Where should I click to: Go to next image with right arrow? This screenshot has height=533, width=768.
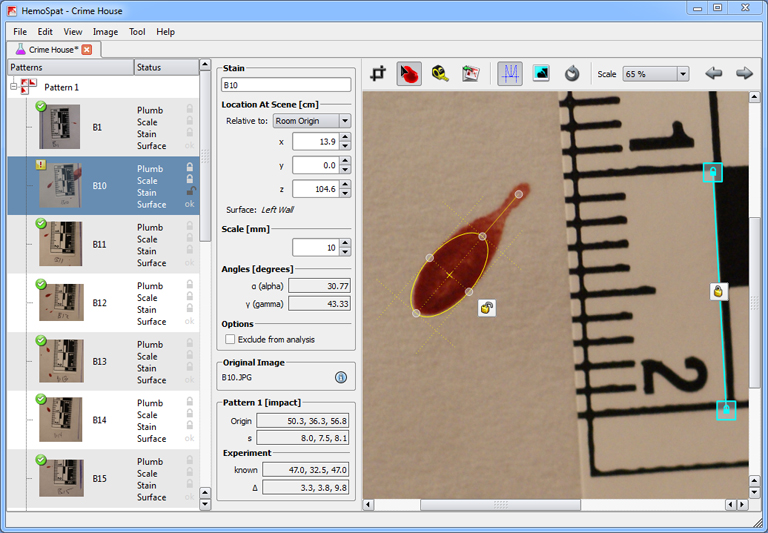tap(744, 73)
